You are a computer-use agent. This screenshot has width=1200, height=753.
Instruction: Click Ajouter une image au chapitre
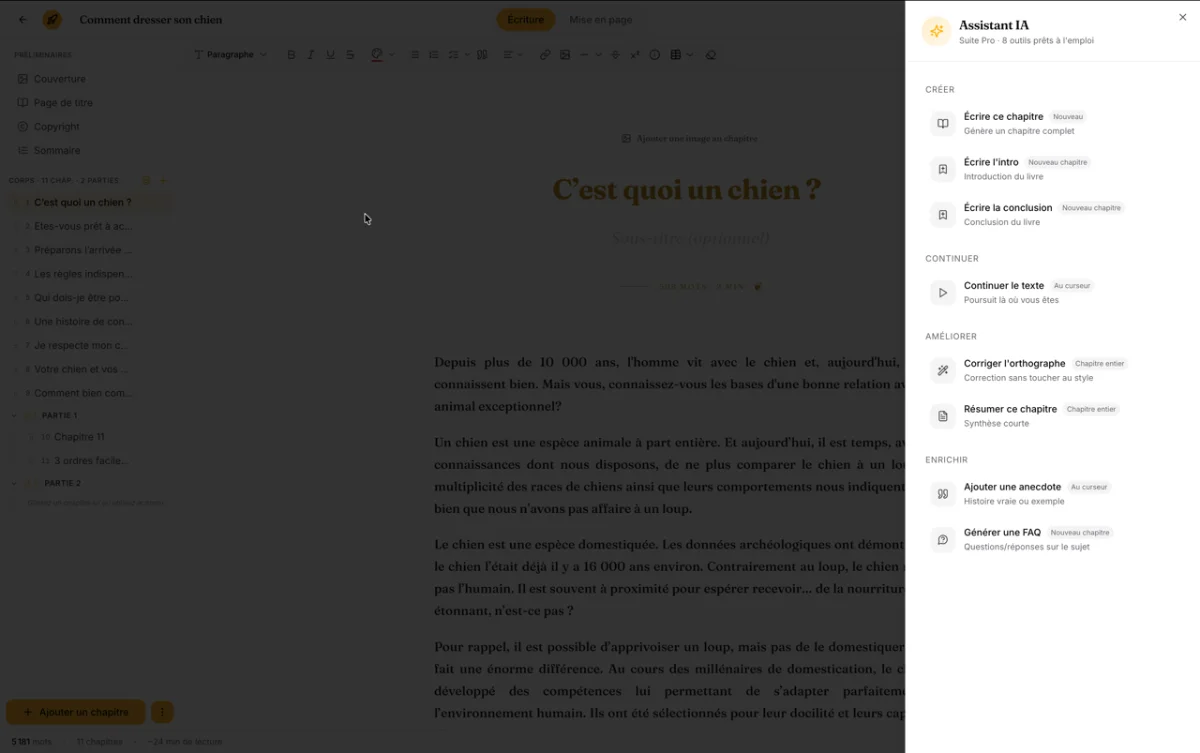click(689, 139)
